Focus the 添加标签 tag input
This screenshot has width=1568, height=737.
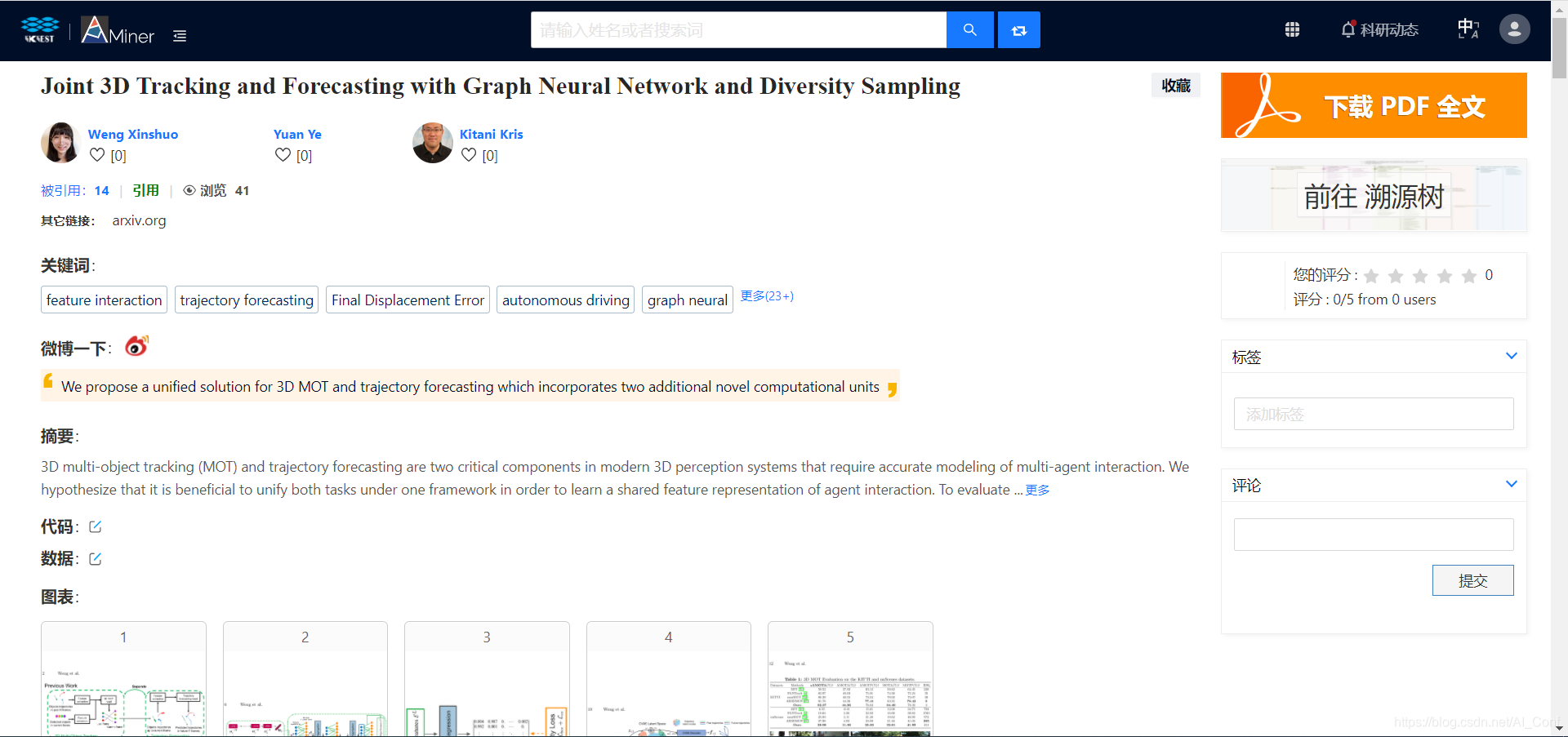(1374, 414)
